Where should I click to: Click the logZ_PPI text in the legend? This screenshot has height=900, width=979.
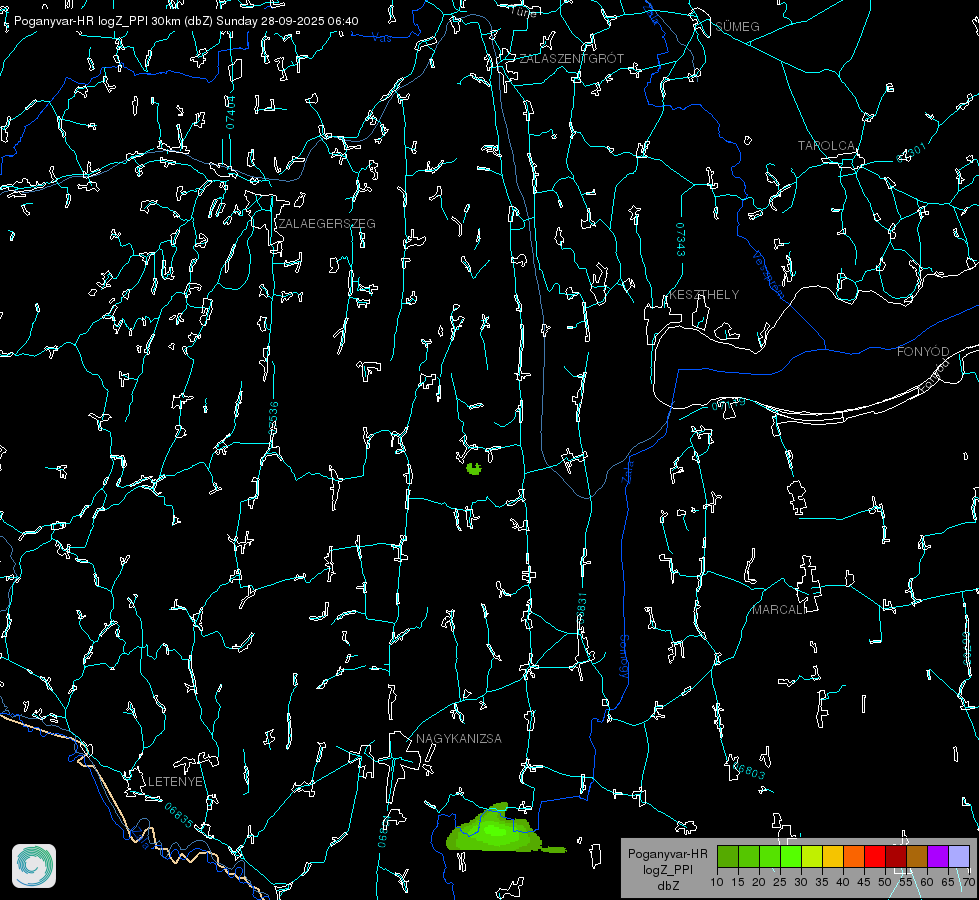pyautogui.click(x=667, y=869)
